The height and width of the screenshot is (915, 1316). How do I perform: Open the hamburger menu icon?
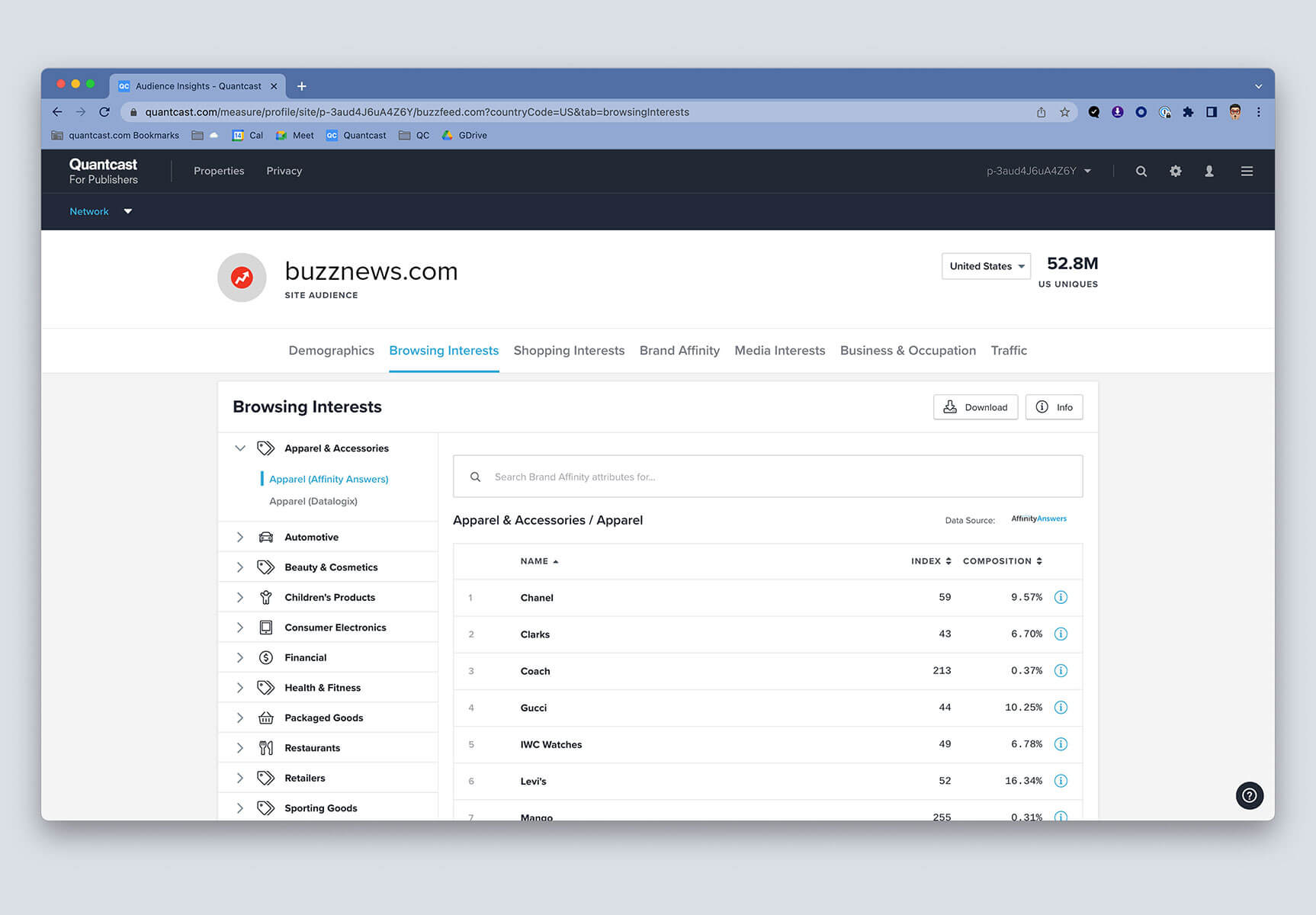[x=1247, y=172]
